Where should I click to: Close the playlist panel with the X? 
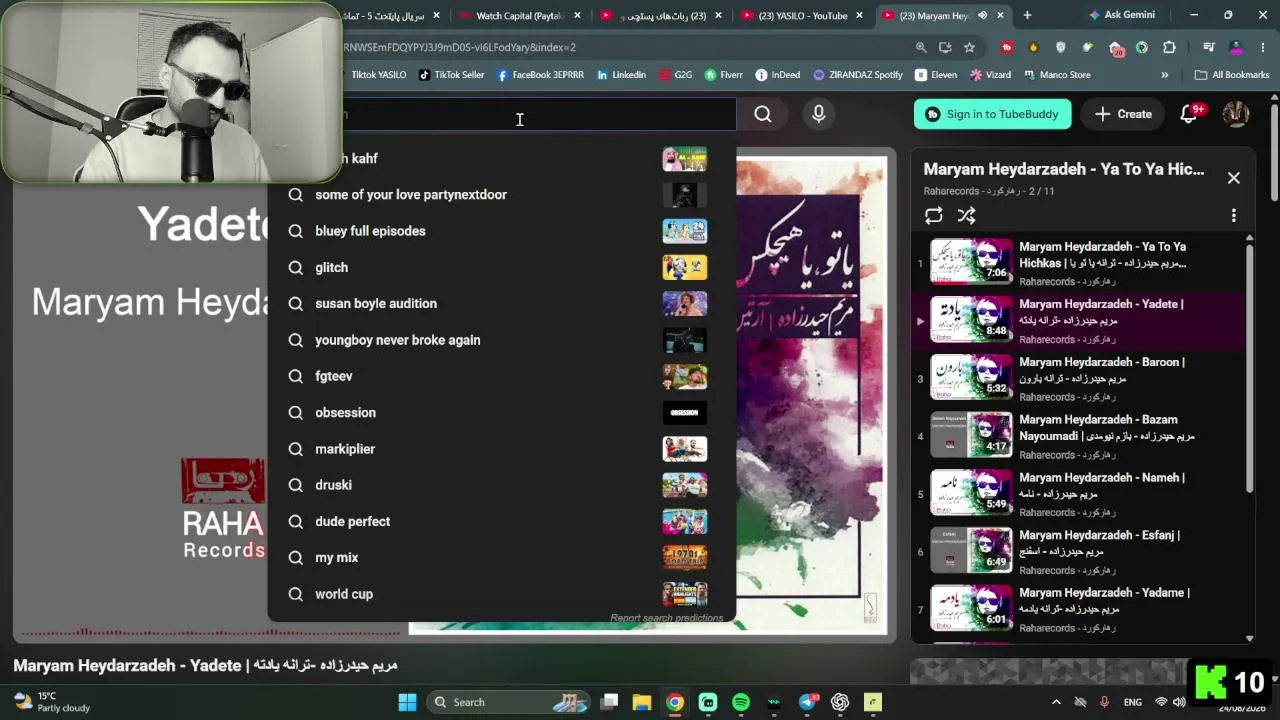point(1234,178)
